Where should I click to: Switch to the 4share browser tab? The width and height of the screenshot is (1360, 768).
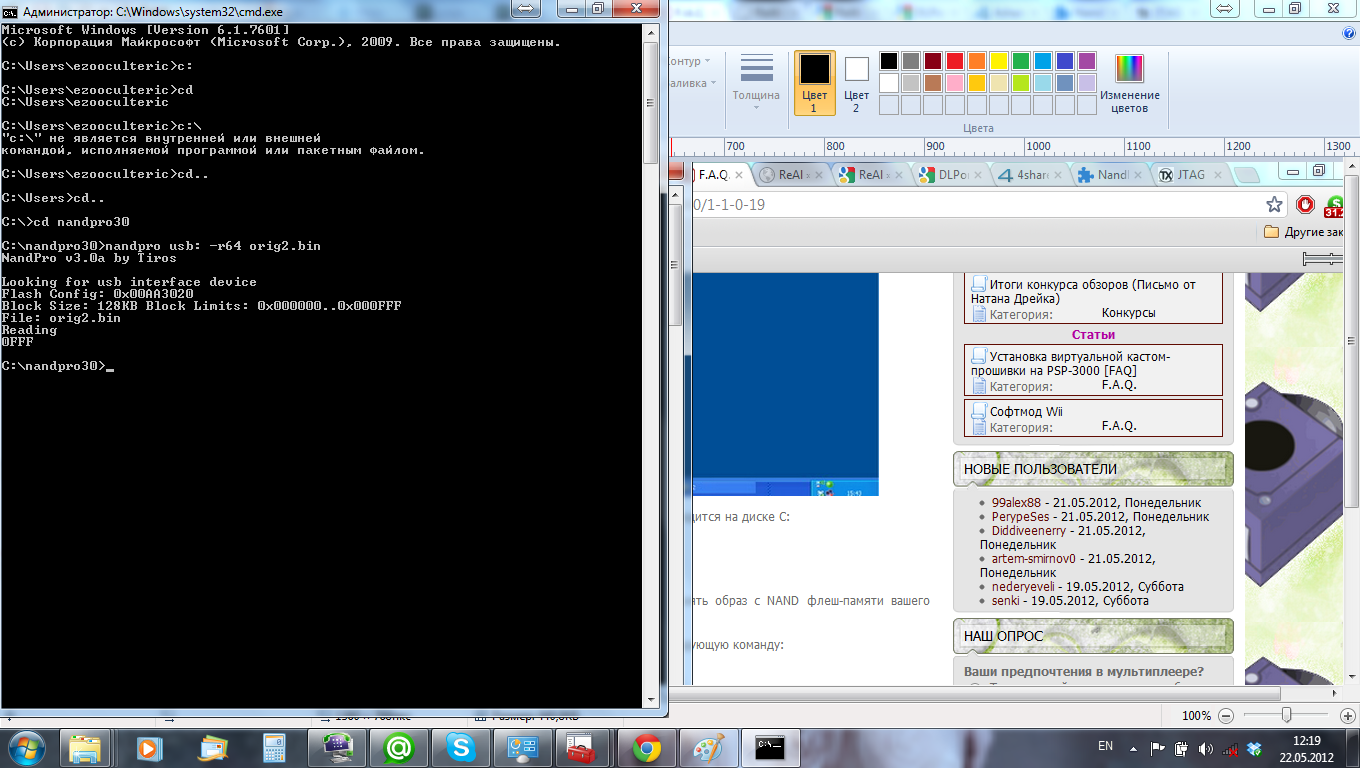1031,174
